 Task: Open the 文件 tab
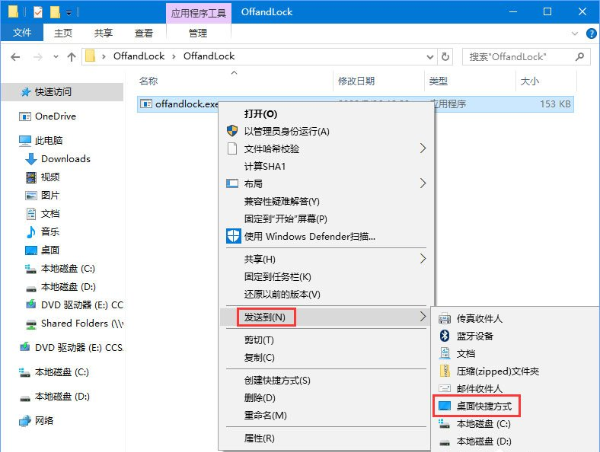[x=22, y=33]
